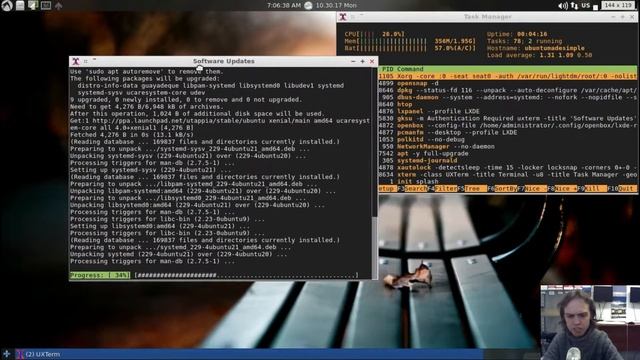Open the network up/down arrows tray icon
This screenshot has width=640, height=360.
click(574, 6)
